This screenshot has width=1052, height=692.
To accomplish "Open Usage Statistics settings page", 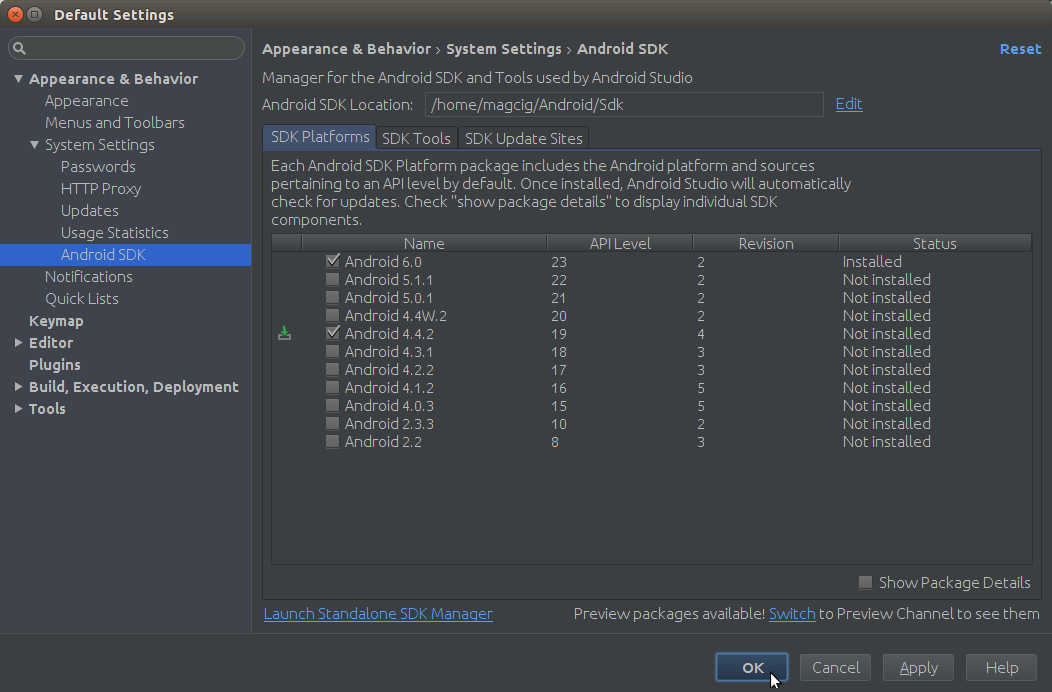I will point(115,233).
